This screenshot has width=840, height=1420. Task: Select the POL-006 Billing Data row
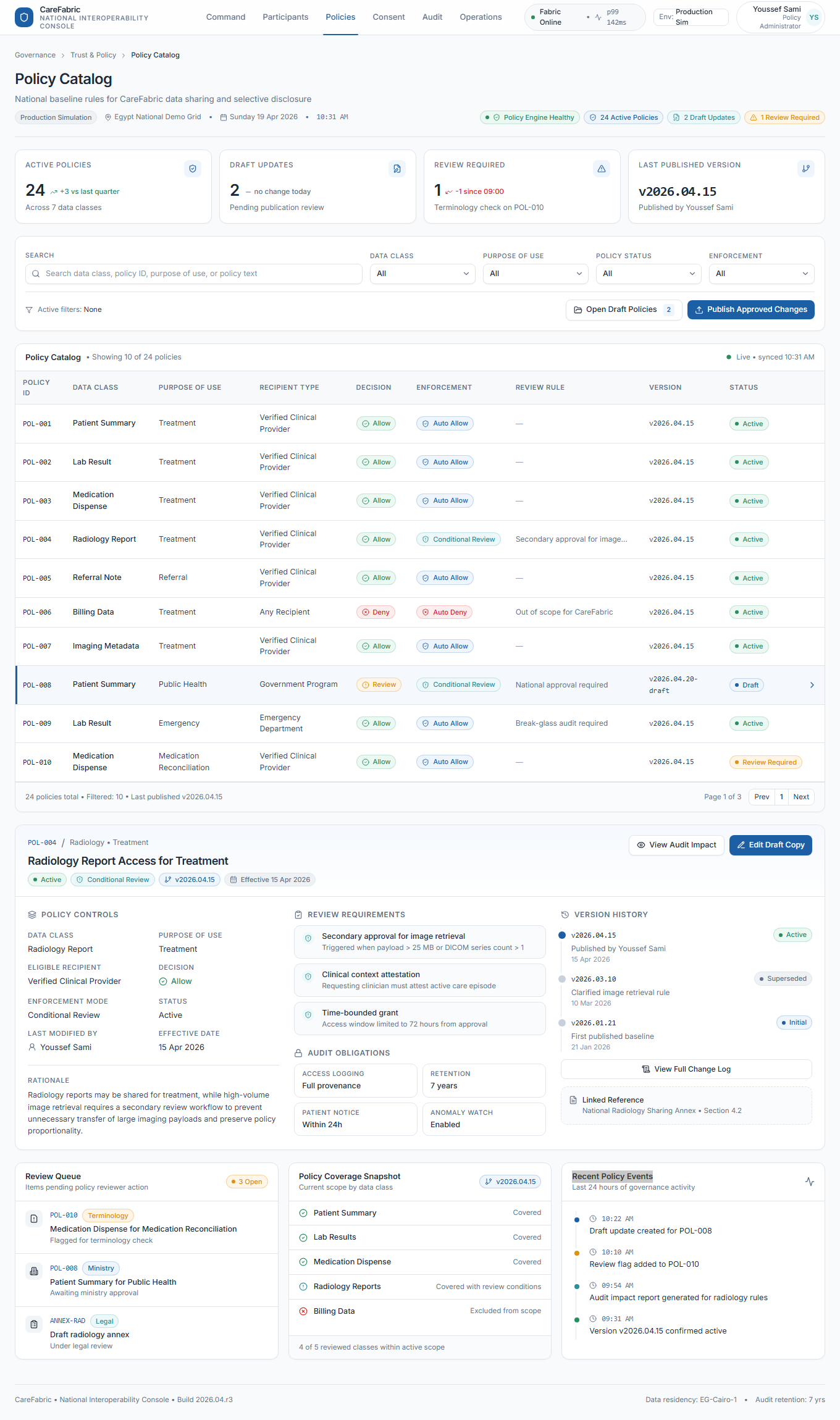420,612
